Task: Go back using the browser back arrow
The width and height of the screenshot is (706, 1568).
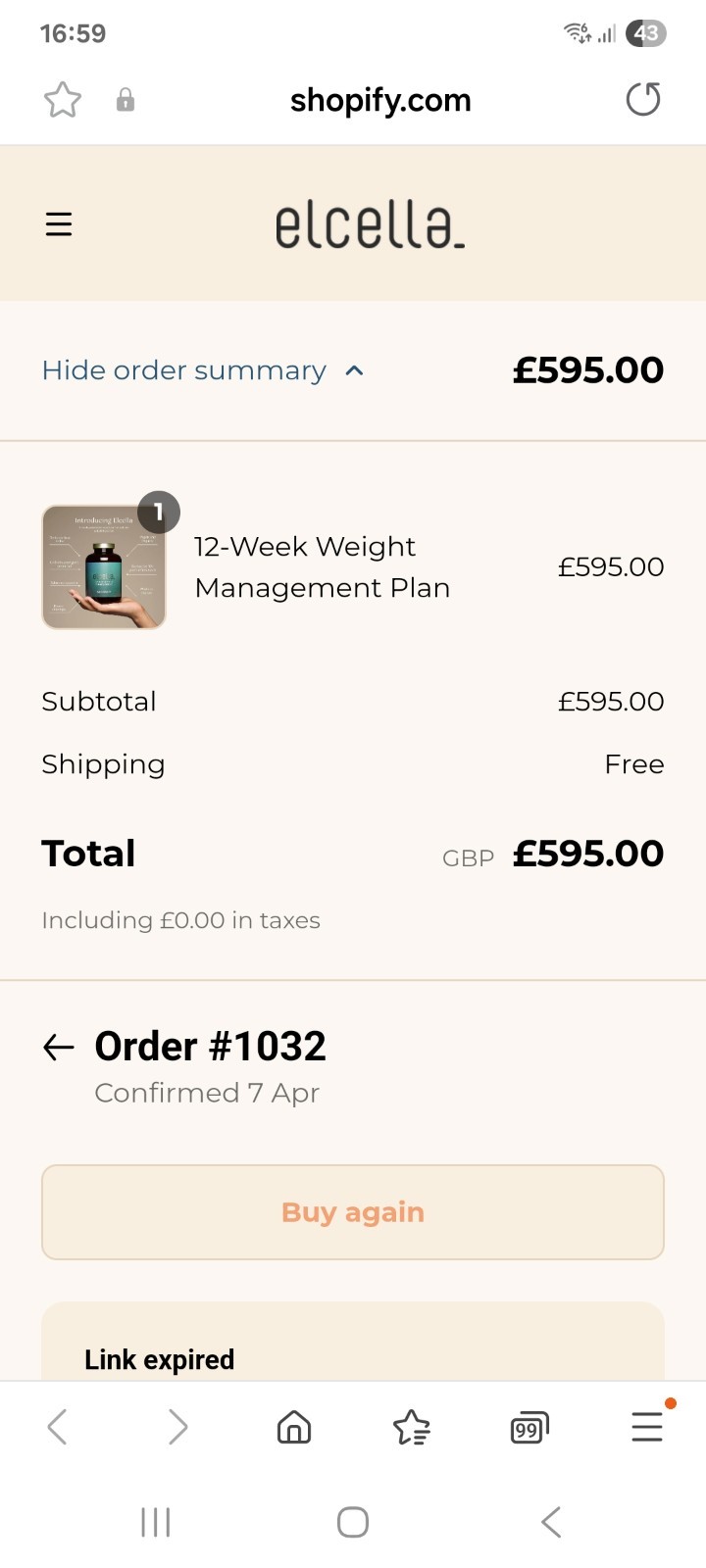Action: (x=57, y=1427)
